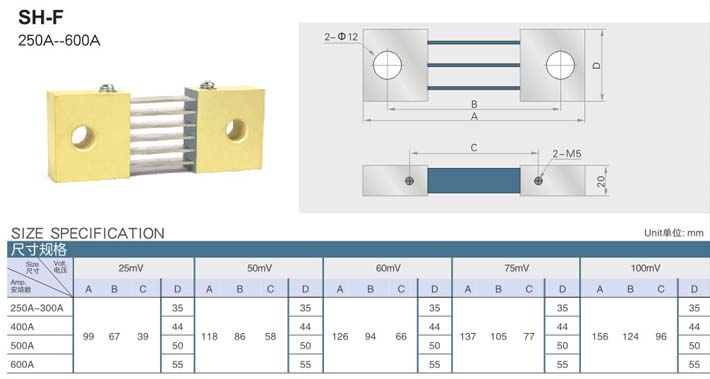Select the 25mV column header
The image size is (710, 379).
[131, 268]
